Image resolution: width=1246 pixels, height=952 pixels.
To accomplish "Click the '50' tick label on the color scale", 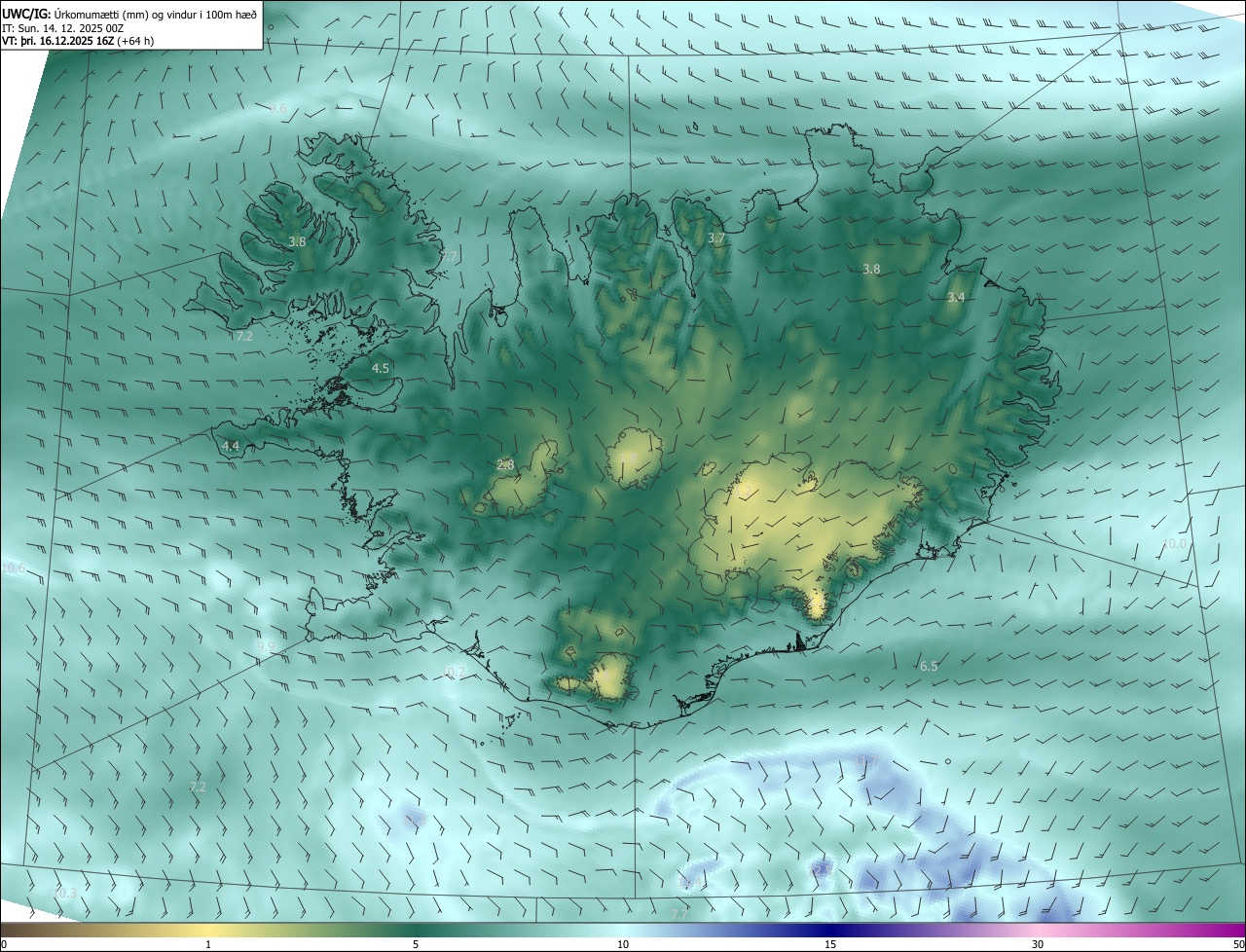I will click(x=1239, y=944).
